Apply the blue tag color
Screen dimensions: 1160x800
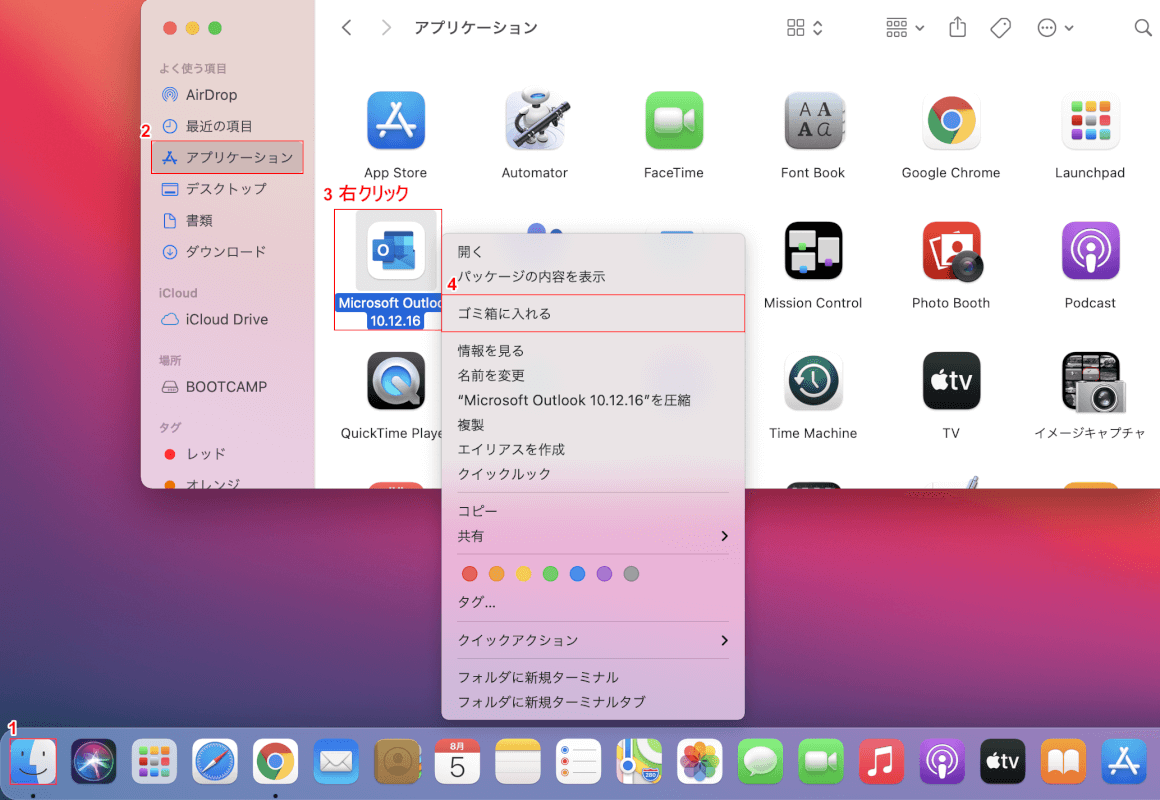pos(578,574)
